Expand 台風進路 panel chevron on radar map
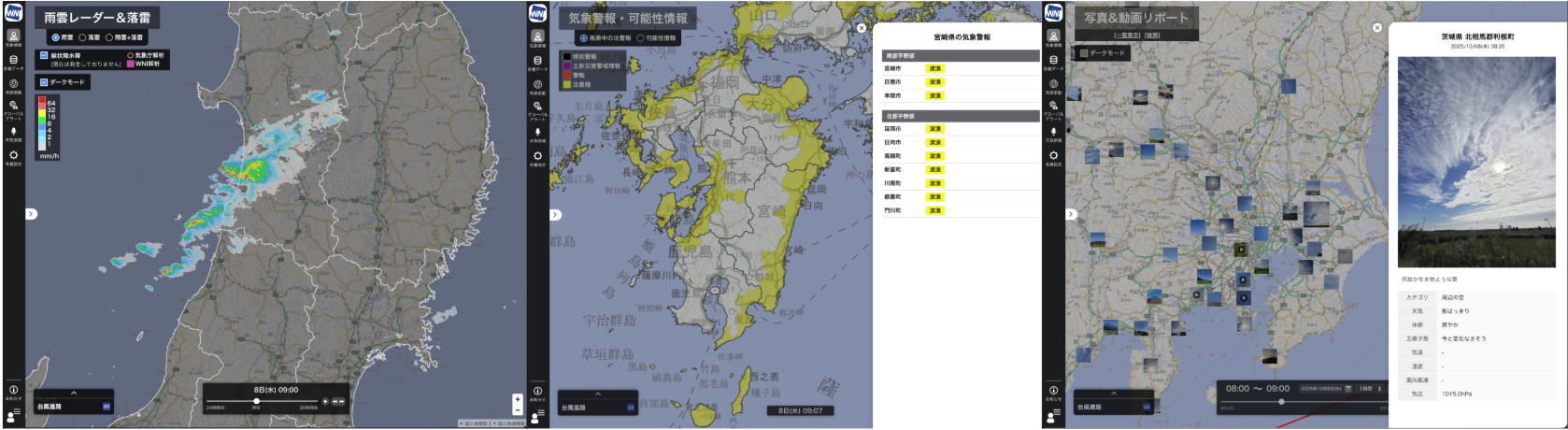 (x=74, y=394)
